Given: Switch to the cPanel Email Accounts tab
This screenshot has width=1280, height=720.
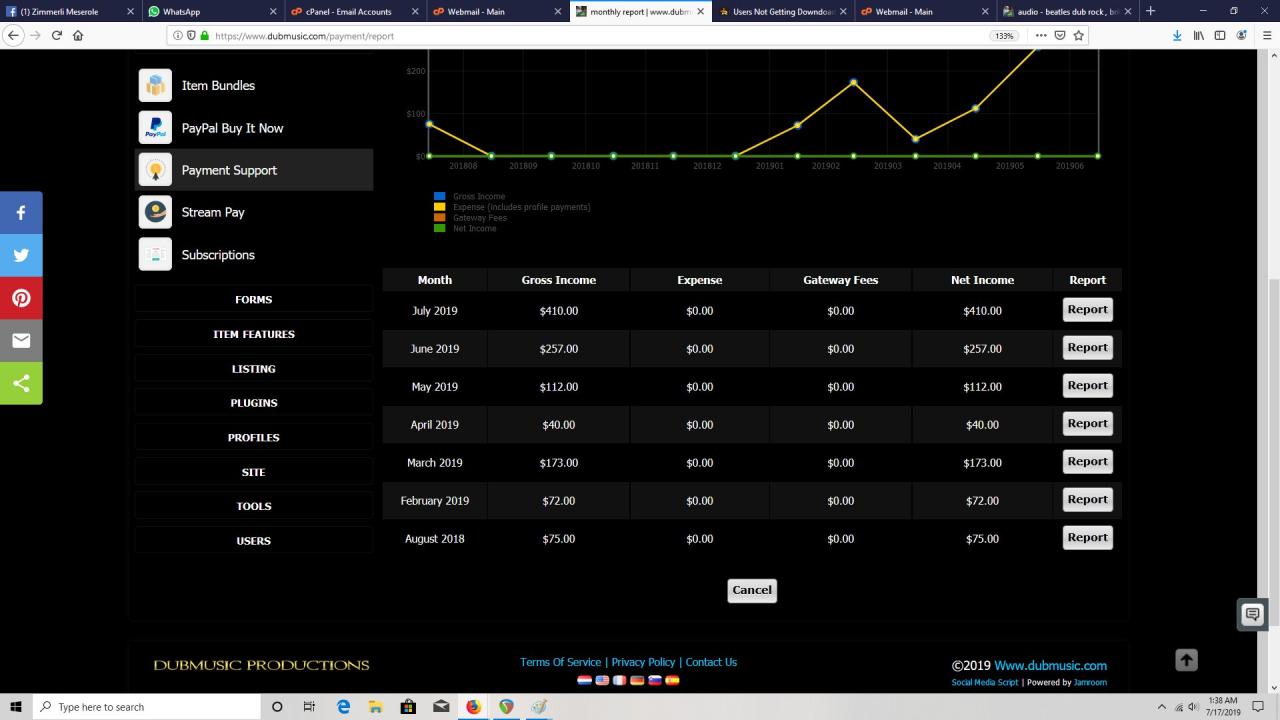Looking at the screenshot, I should [349, 12].
